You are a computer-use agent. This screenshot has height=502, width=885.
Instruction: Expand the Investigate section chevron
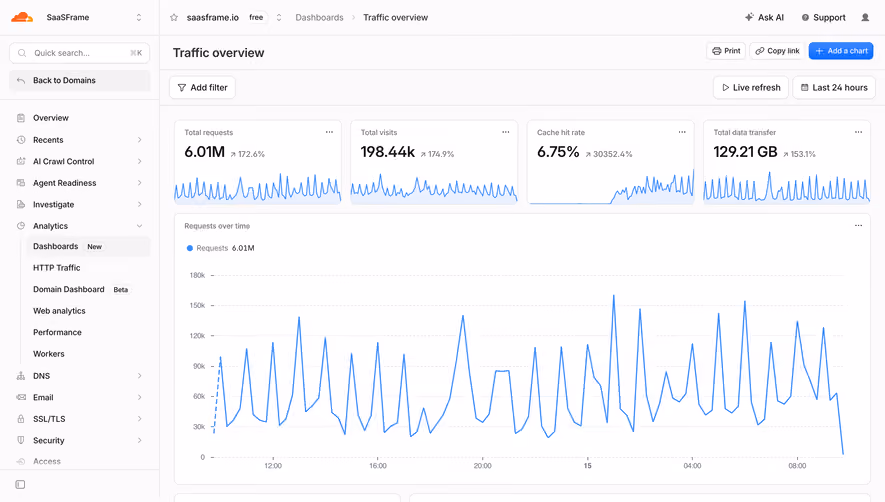point(139,204)
